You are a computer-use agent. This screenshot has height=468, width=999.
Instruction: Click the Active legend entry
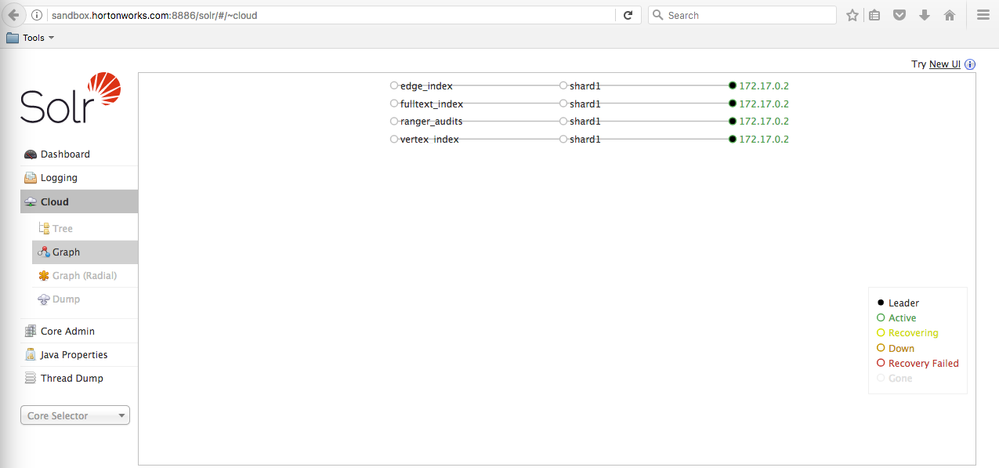(896, 318)
